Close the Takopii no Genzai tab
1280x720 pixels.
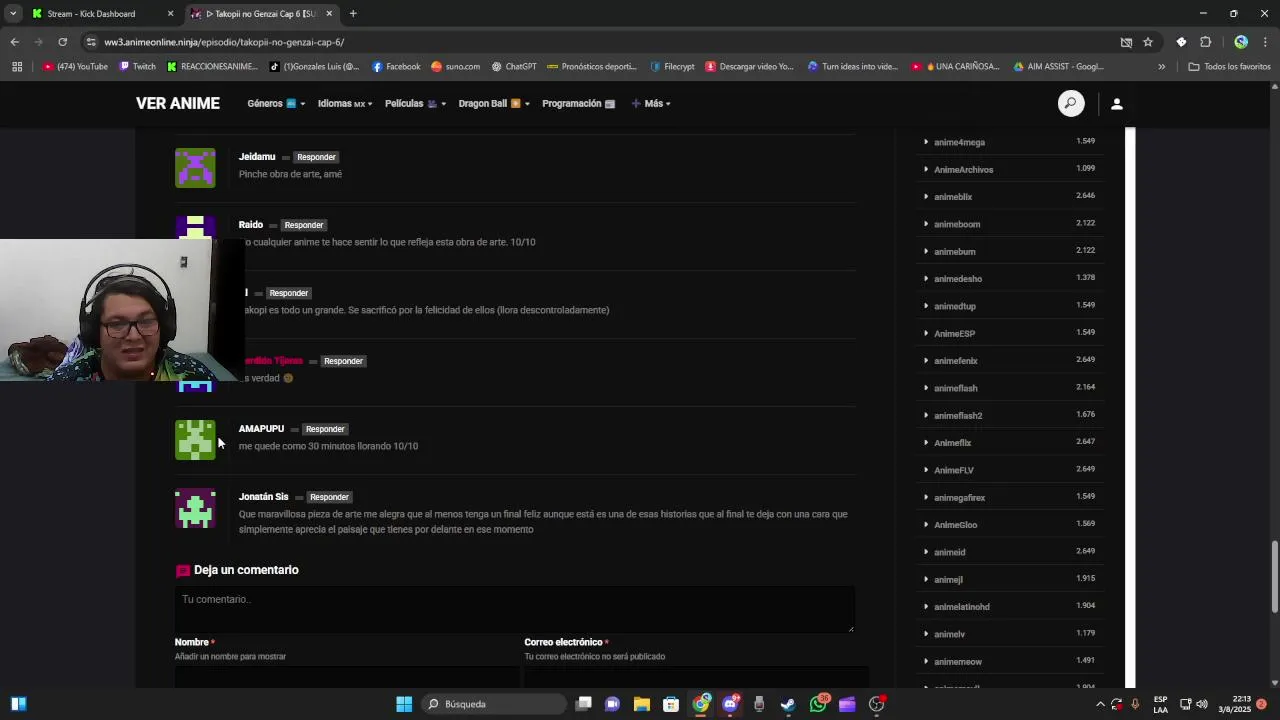[329, 14]
